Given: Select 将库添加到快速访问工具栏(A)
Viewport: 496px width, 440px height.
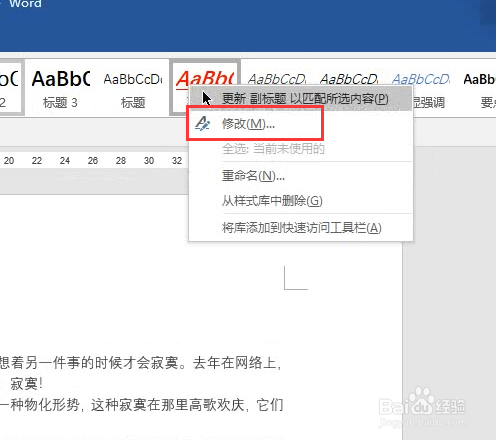Looking at the screenshot, I should click(301, 228).
